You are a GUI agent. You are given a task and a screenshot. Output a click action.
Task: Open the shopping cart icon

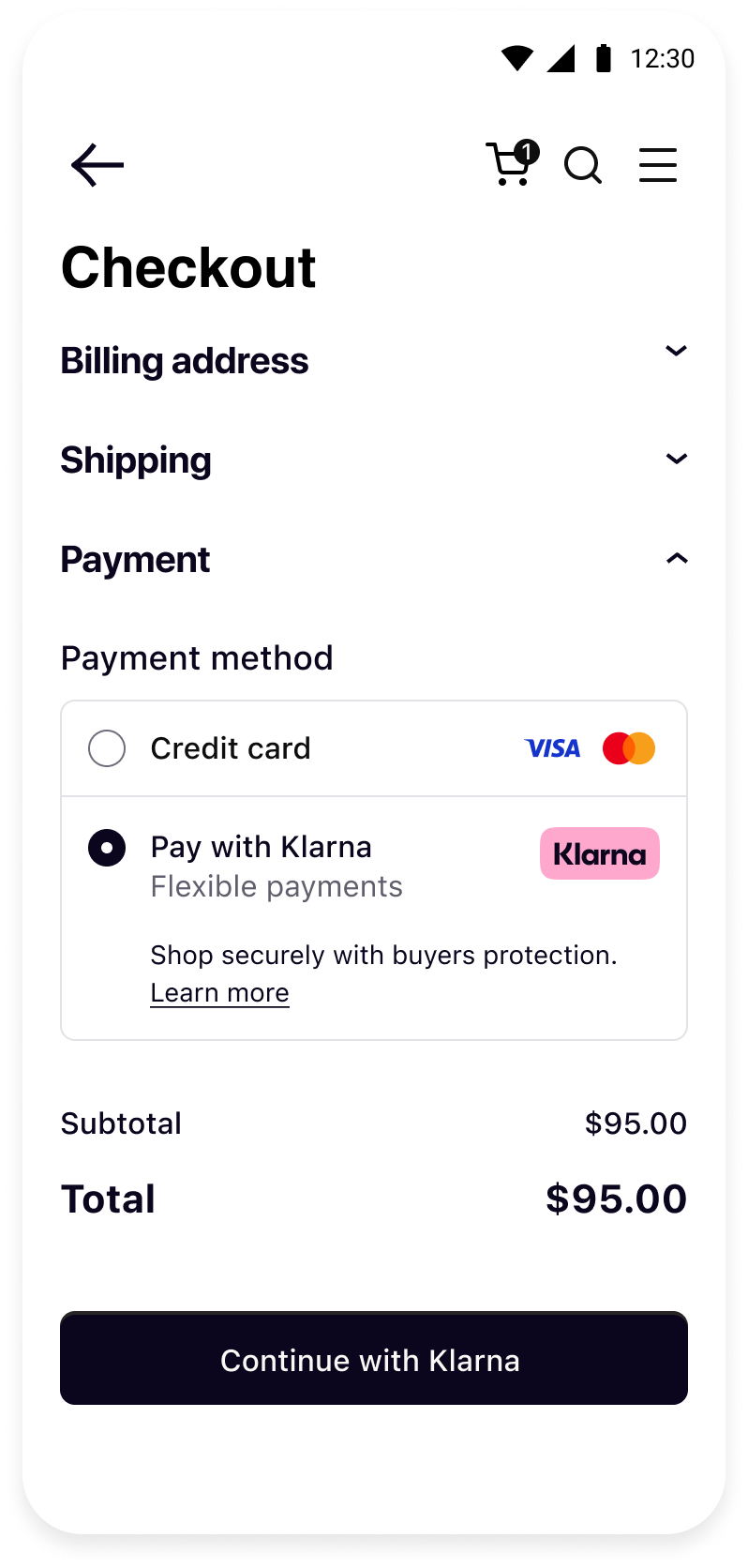(x=509, y=165)
